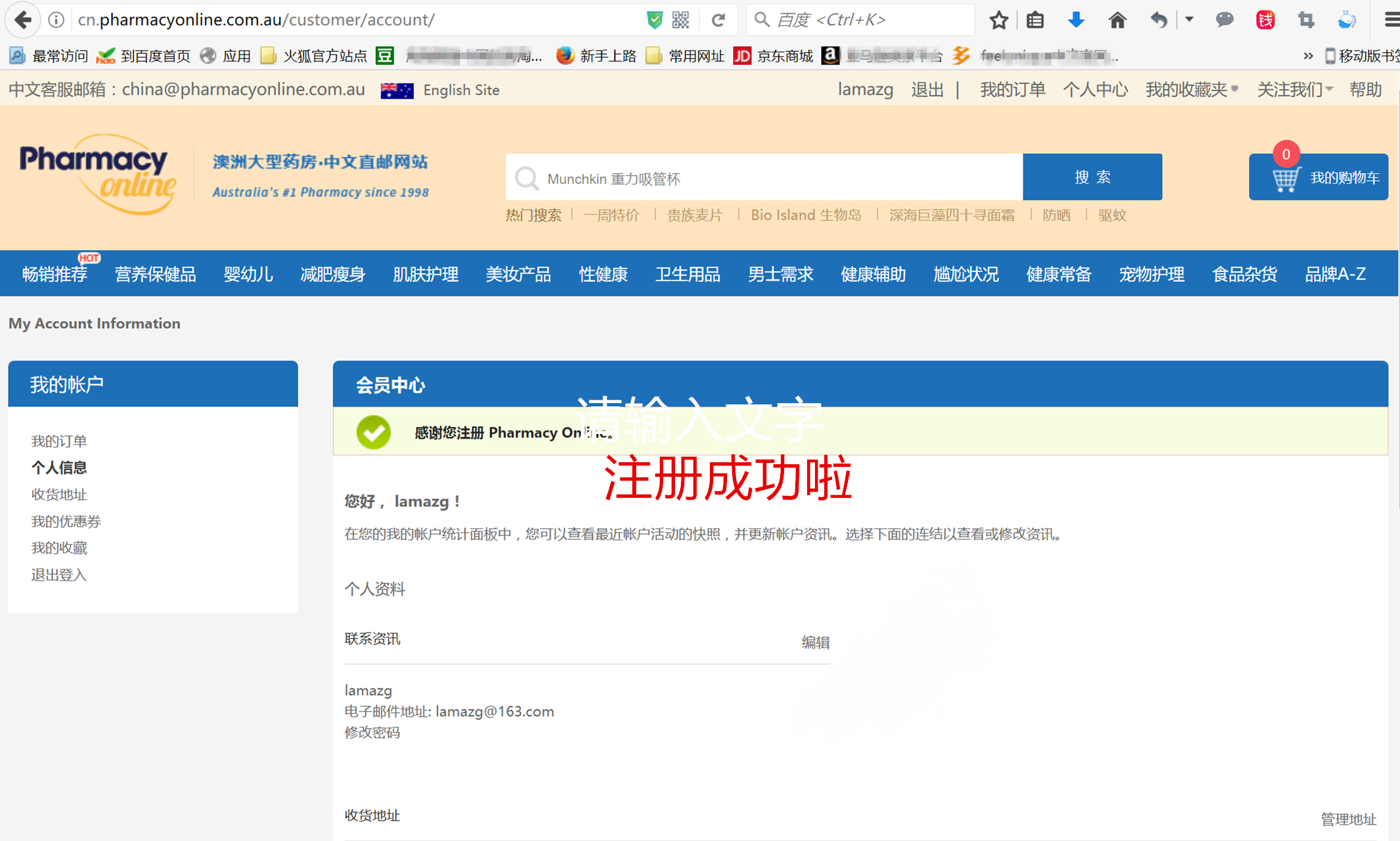Open the 婴幼儿 category menu
The width and height of the screenshot is (1400, 841).
(248, 274)
